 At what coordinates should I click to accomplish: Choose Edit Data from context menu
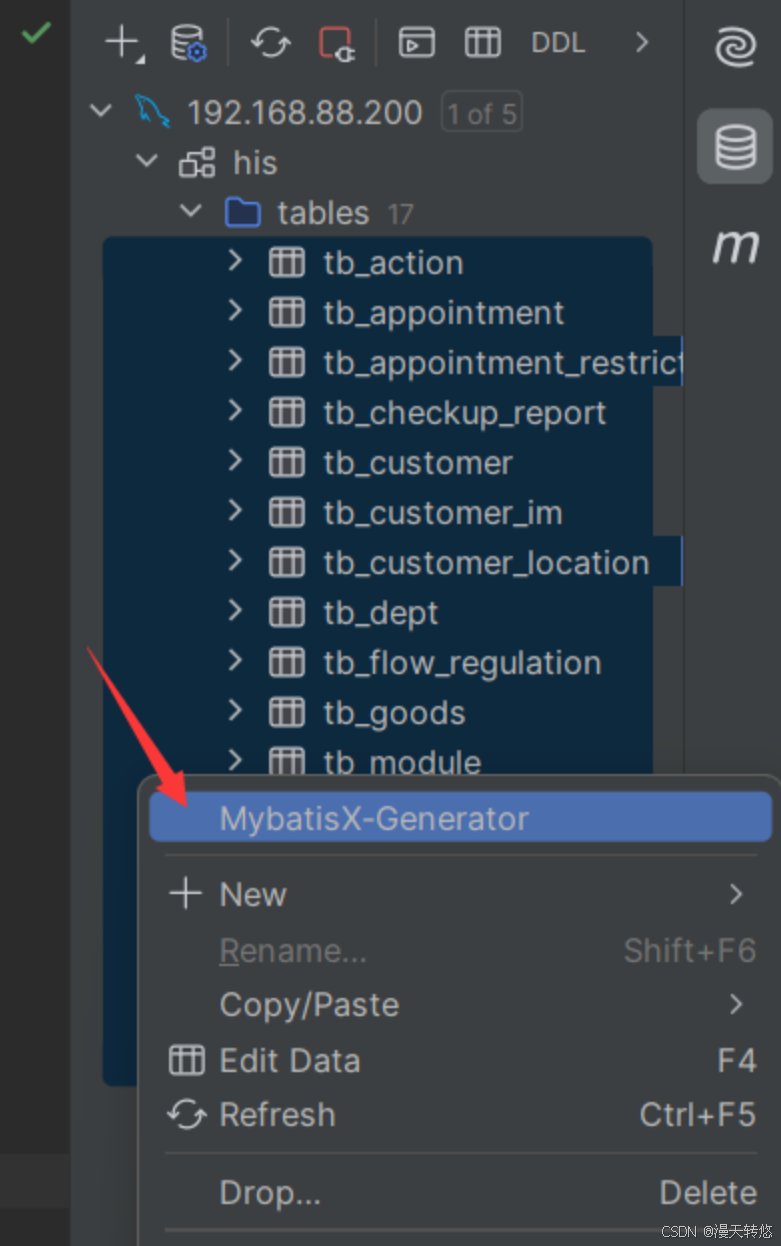(x=460, y=1060)
